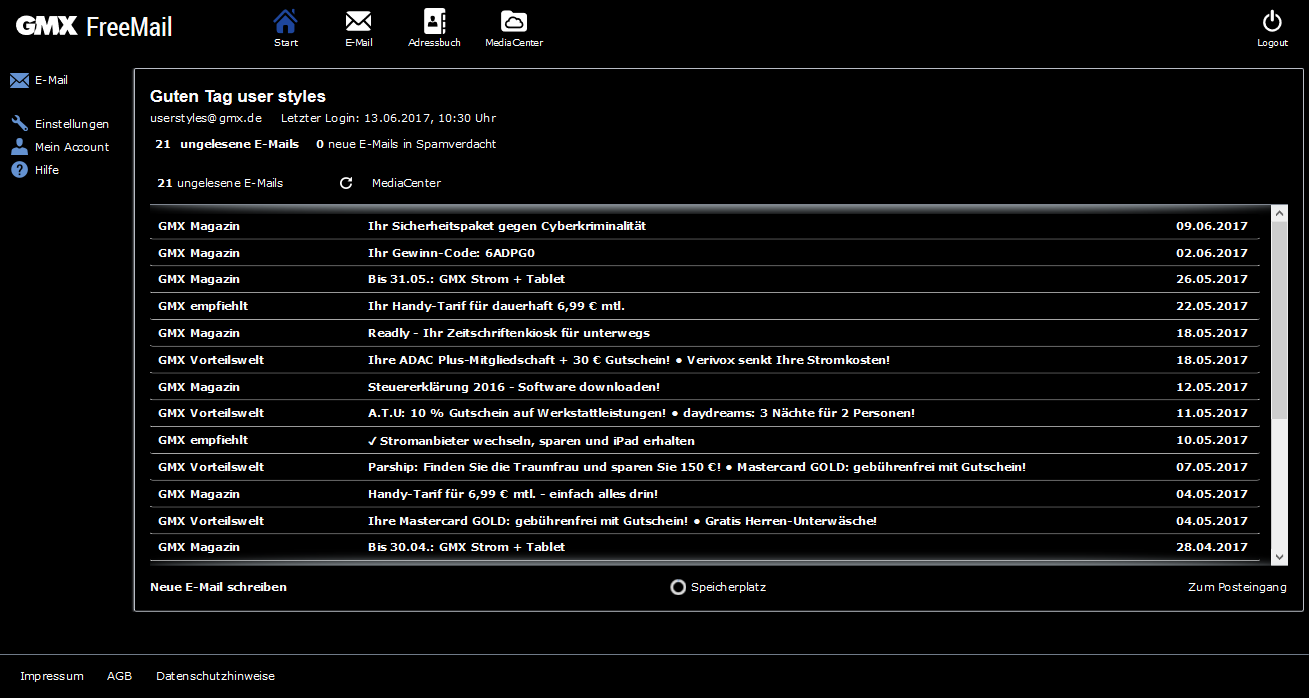This screenshot has height=698, width=1309.
Task: Select the '21 ungelesene E-Mails' tab
Action: click(x=220, y=183)
